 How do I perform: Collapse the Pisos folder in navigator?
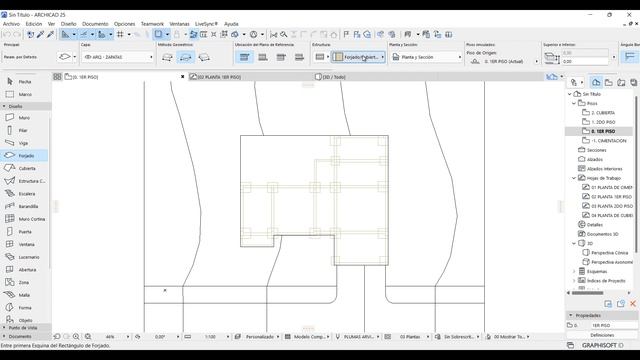(x=574, y=103)
